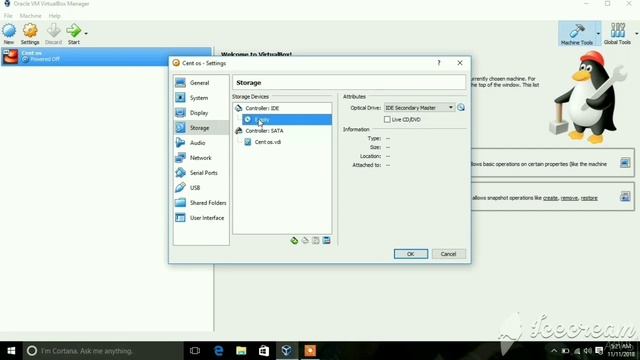Viewport: 640px width, 360px height.
Task: Select the Empty optical drive entry
Action: tap(287, 120)
